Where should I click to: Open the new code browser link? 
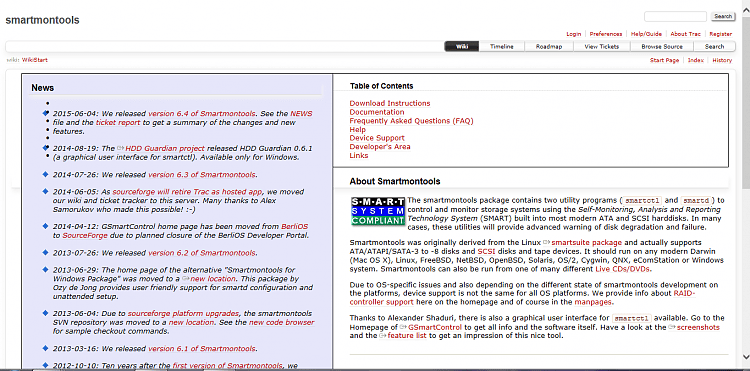[x=282, y=323]
